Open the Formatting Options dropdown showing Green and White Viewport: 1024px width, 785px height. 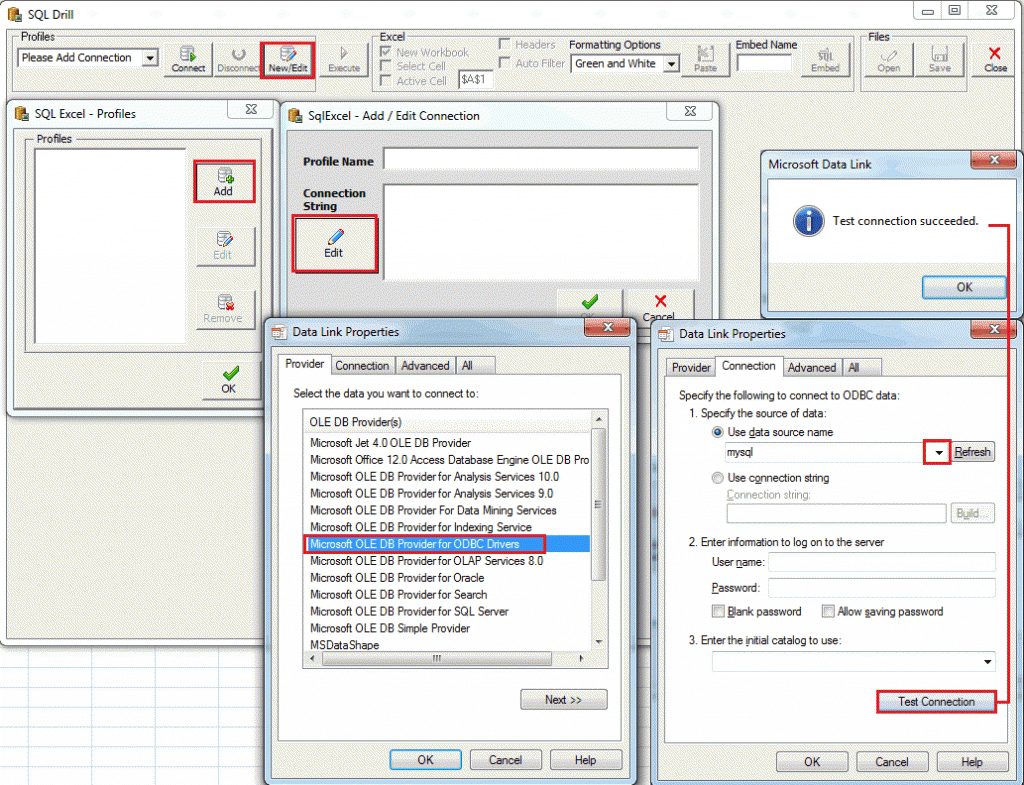(x=669, y=63)
